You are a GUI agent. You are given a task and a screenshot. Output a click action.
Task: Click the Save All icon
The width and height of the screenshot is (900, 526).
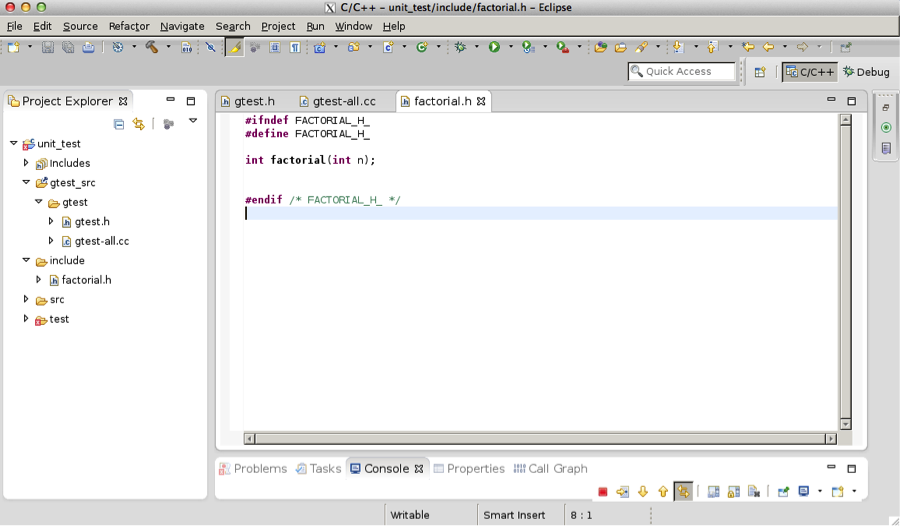tap(68, 47)
